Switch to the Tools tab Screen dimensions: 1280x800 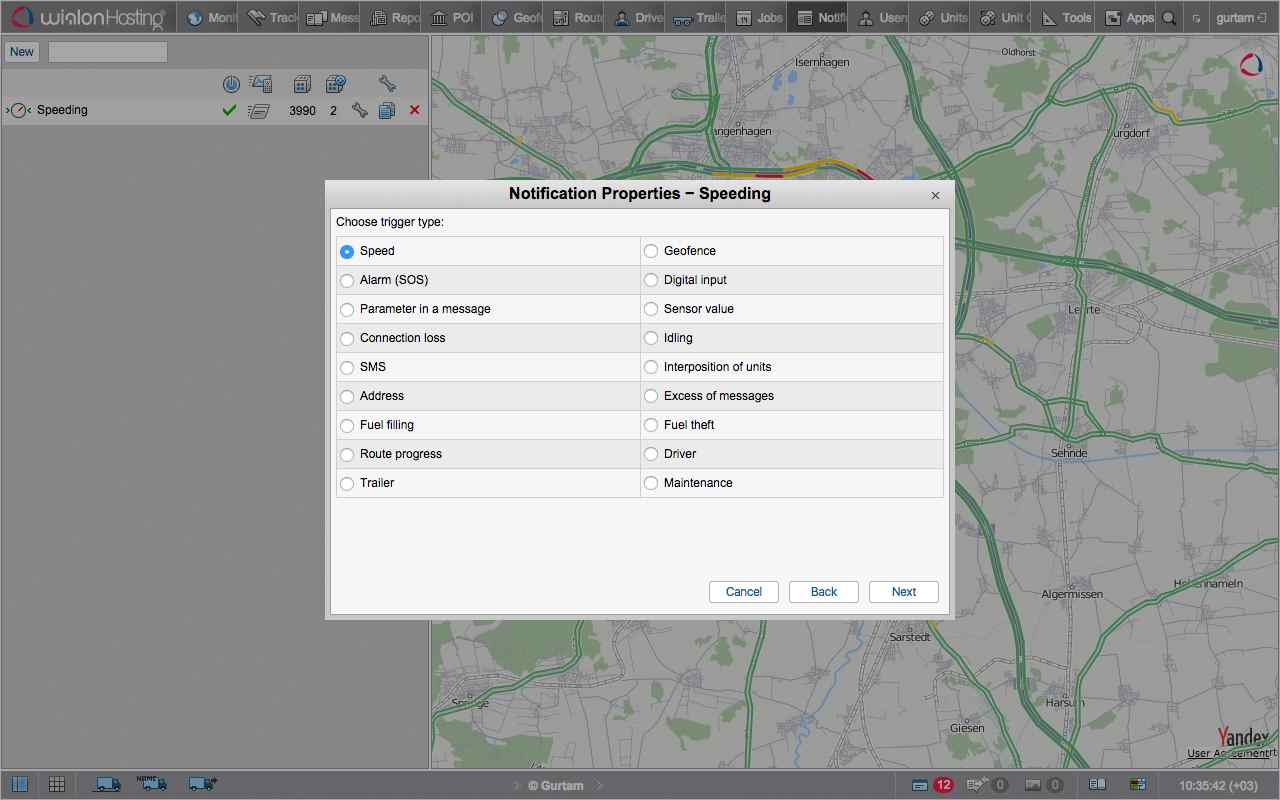[1066, 18]
